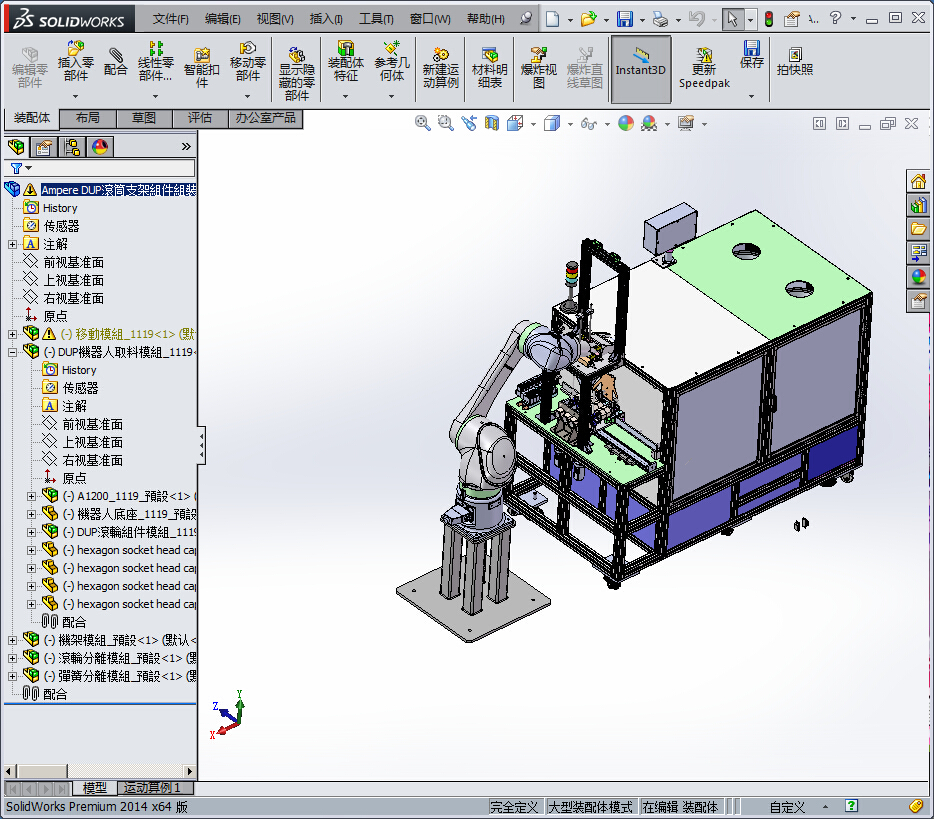Expand the manager pane tabs chevron (»)

click(186, 147)
